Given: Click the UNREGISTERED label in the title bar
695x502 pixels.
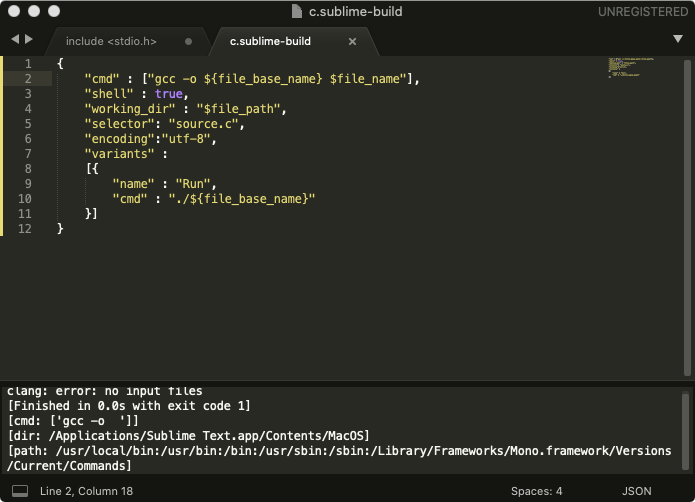Looking at the screenshot, I should 641,12.
